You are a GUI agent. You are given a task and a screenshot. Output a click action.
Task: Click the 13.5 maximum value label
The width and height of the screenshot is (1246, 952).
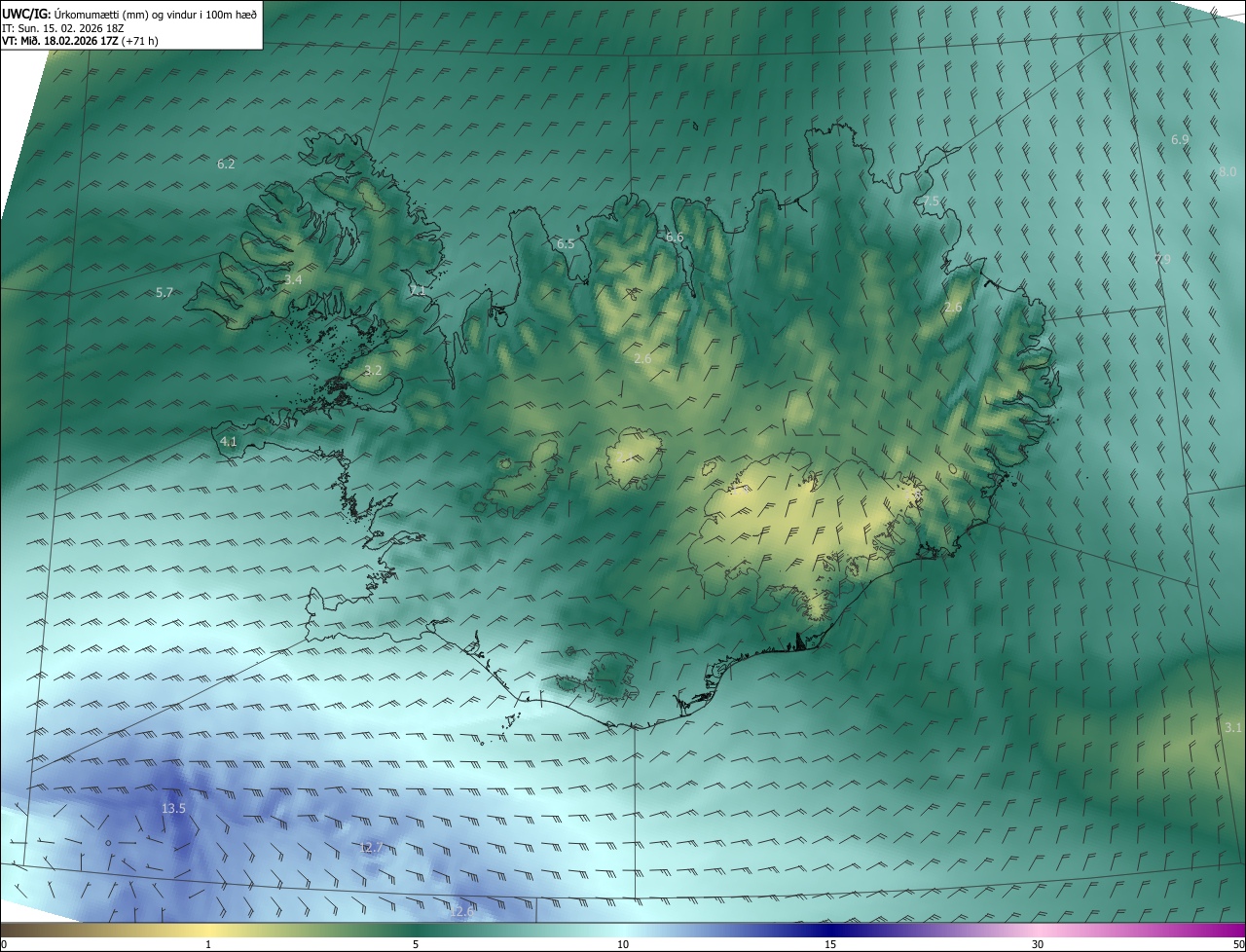coord(173,808)
